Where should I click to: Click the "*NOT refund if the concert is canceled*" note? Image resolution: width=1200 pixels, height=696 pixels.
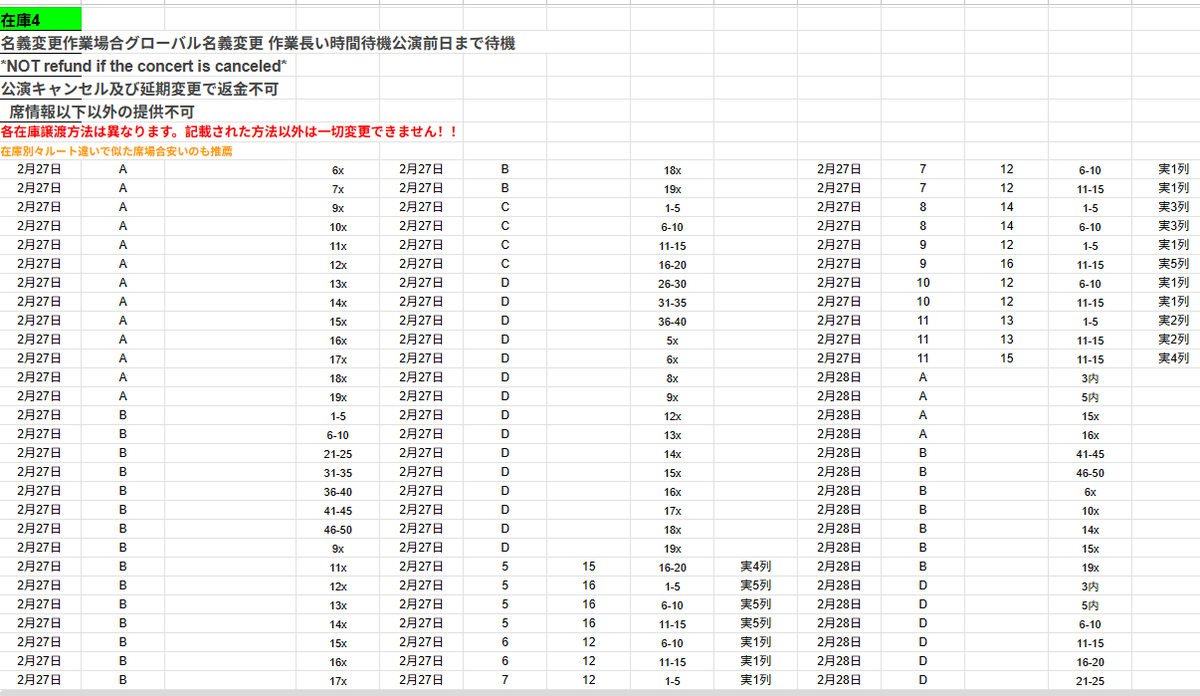144,66
